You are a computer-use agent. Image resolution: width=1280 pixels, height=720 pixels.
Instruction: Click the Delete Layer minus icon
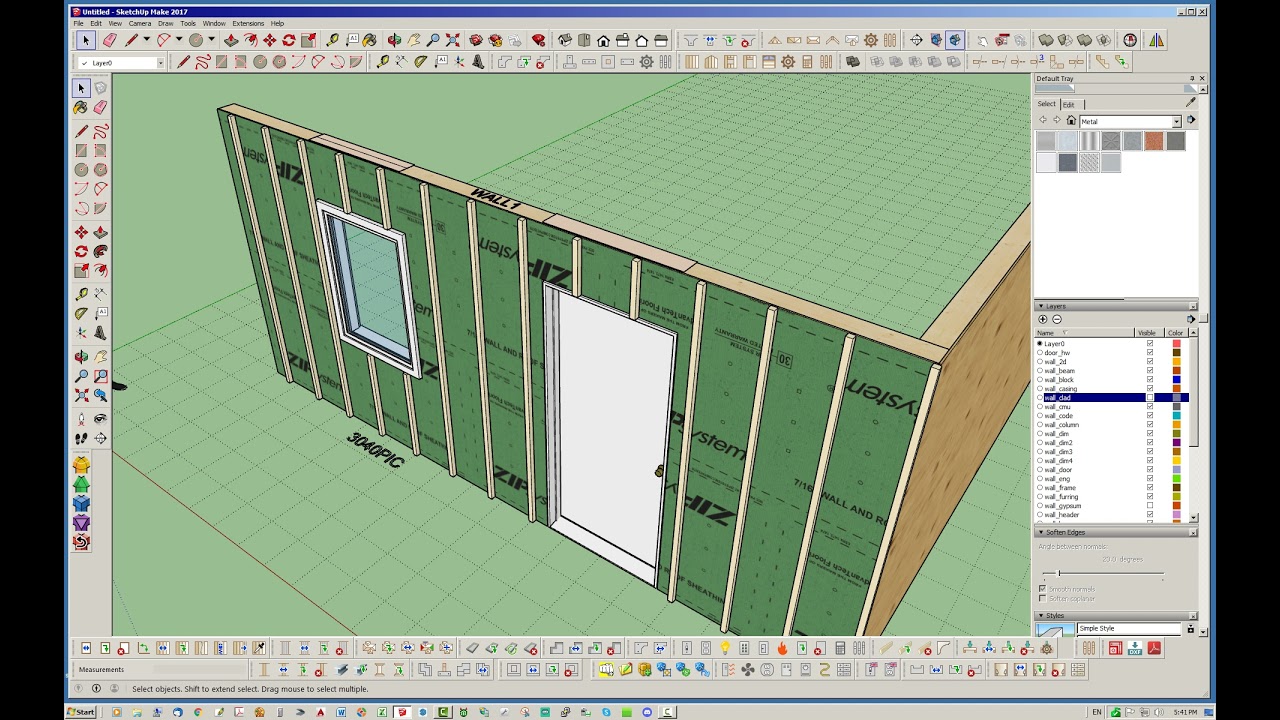(x=1057, y=319)
